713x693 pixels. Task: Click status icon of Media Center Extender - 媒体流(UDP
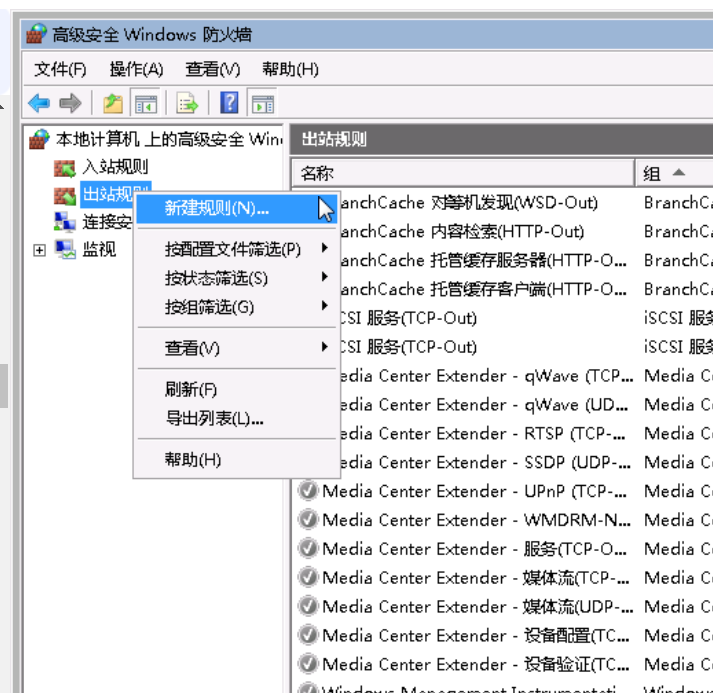[308, 606]
